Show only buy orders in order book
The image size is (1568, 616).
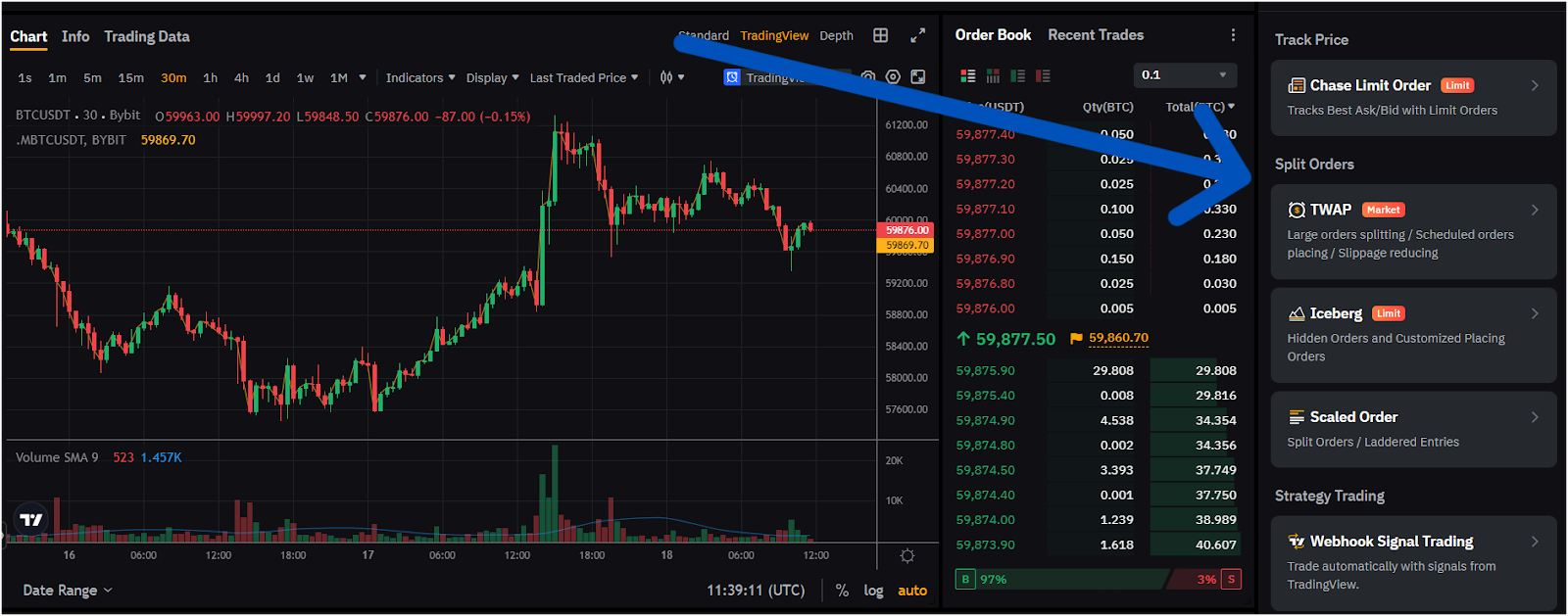click(x=1018, y=75)
